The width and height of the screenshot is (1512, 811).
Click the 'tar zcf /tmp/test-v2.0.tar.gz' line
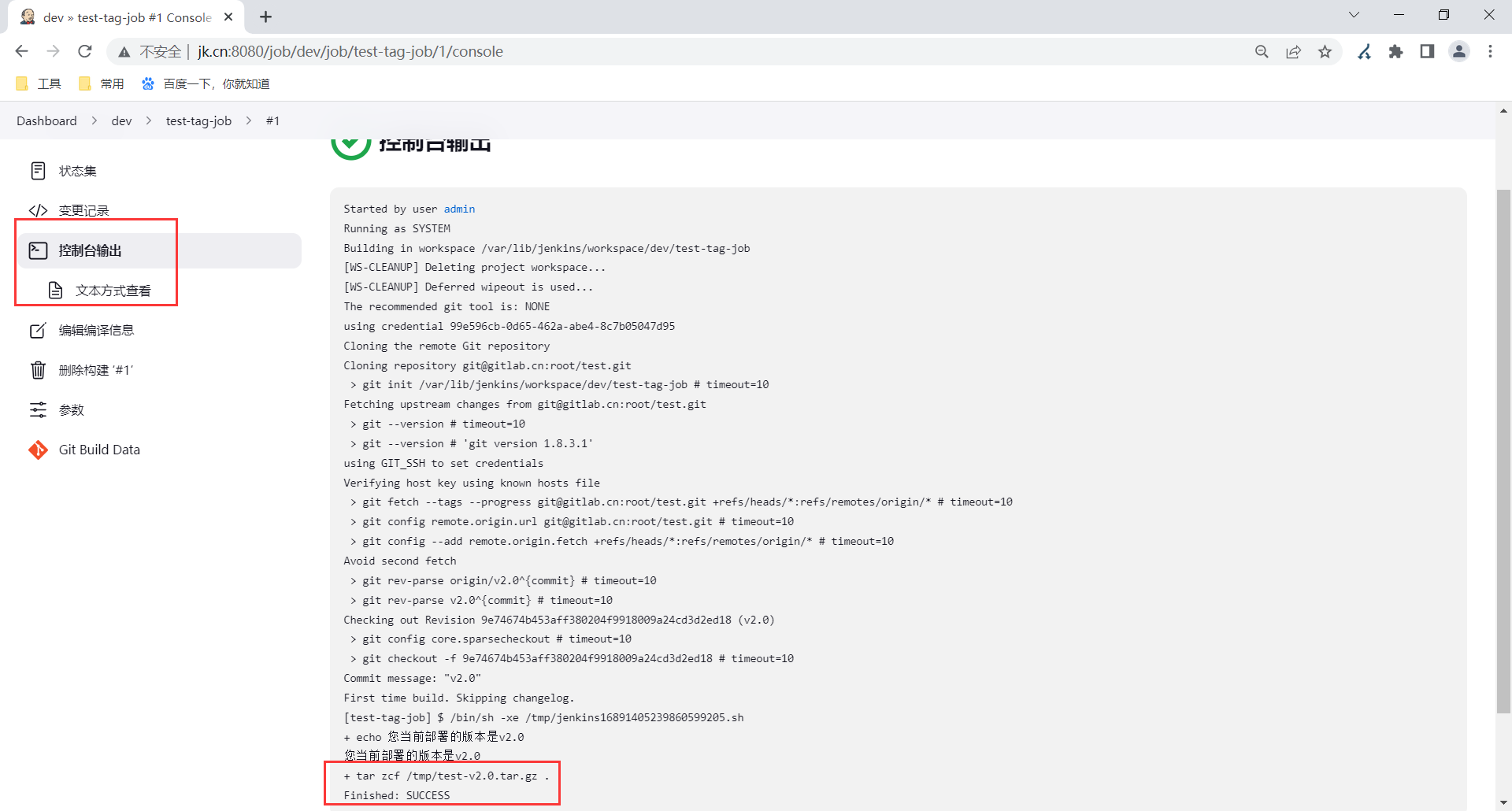446,776
